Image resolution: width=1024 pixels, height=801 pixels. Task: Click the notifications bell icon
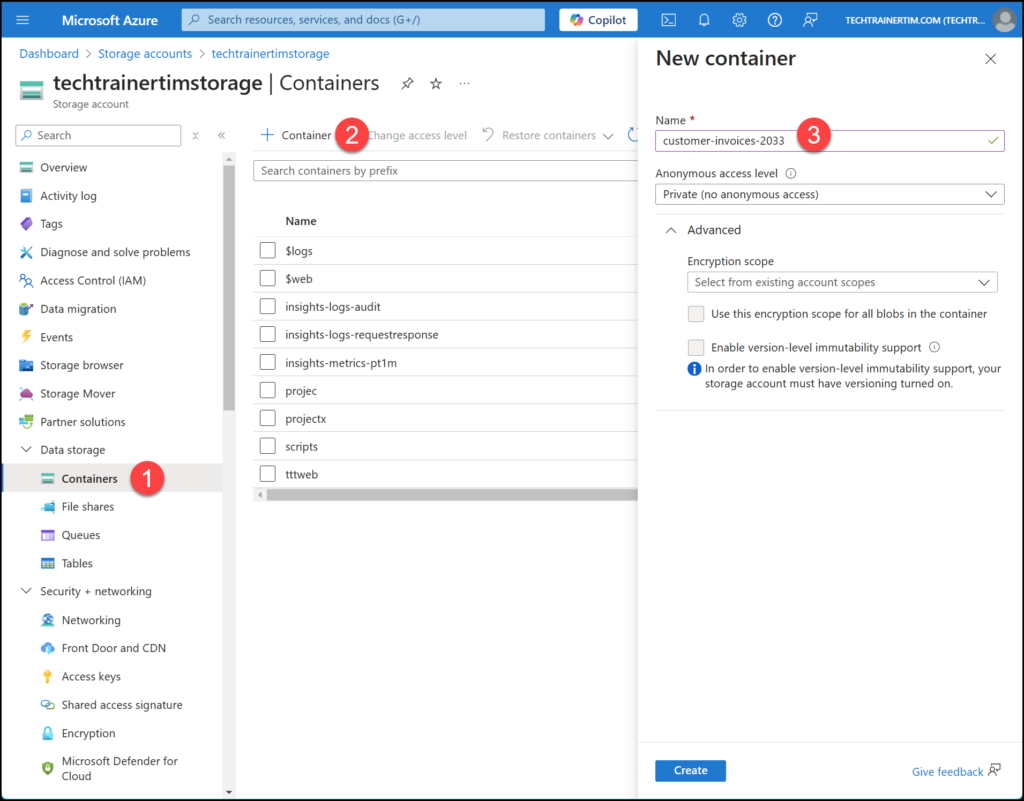point(704,20)
